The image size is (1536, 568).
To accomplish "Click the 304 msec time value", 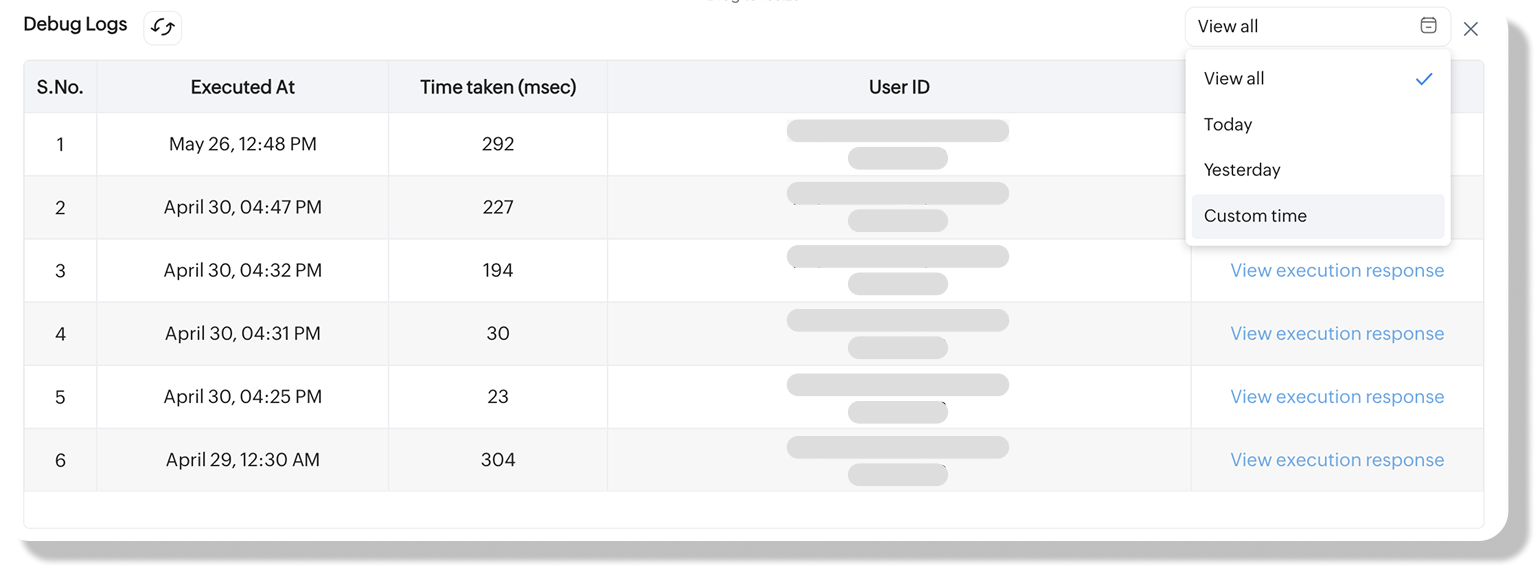I will click(498, 460).
